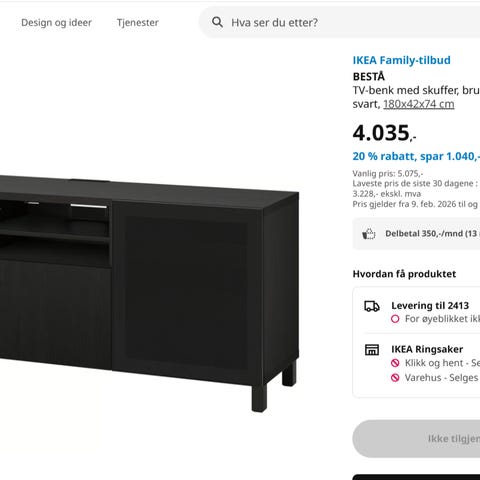Click the search magnifier icon
Image resolution: width=480 pixels, height=480 pixels.
click(x=217, y=22)
